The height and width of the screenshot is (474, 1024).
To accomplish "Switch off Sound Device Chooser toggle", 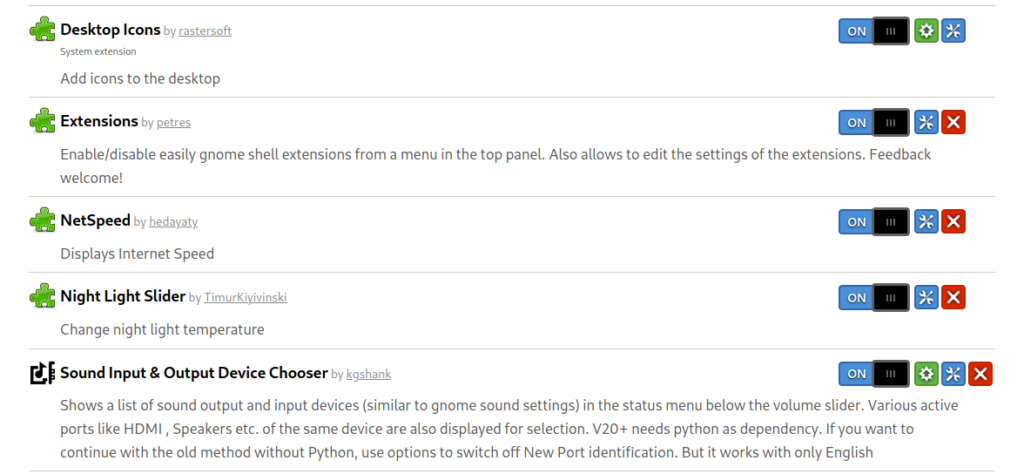I will [874, 373].
